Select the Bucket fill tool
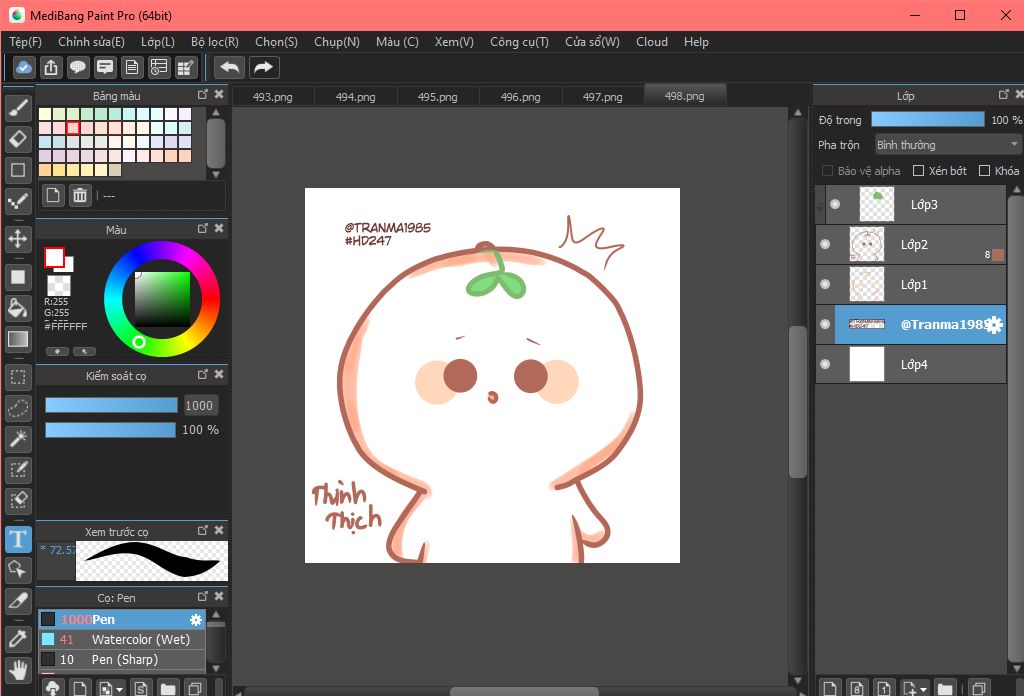1024x696 pixels. [x=18, y=308]
